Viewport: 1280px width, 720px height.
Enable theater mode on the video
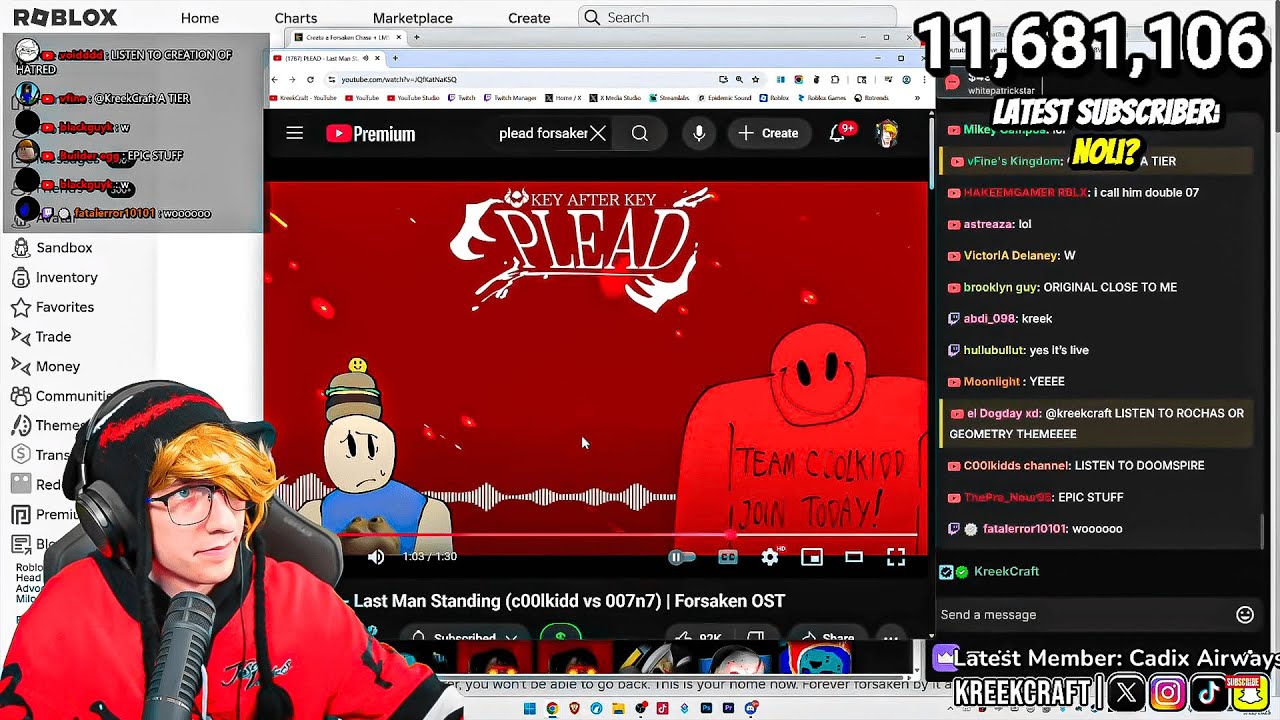coord(854,557)
